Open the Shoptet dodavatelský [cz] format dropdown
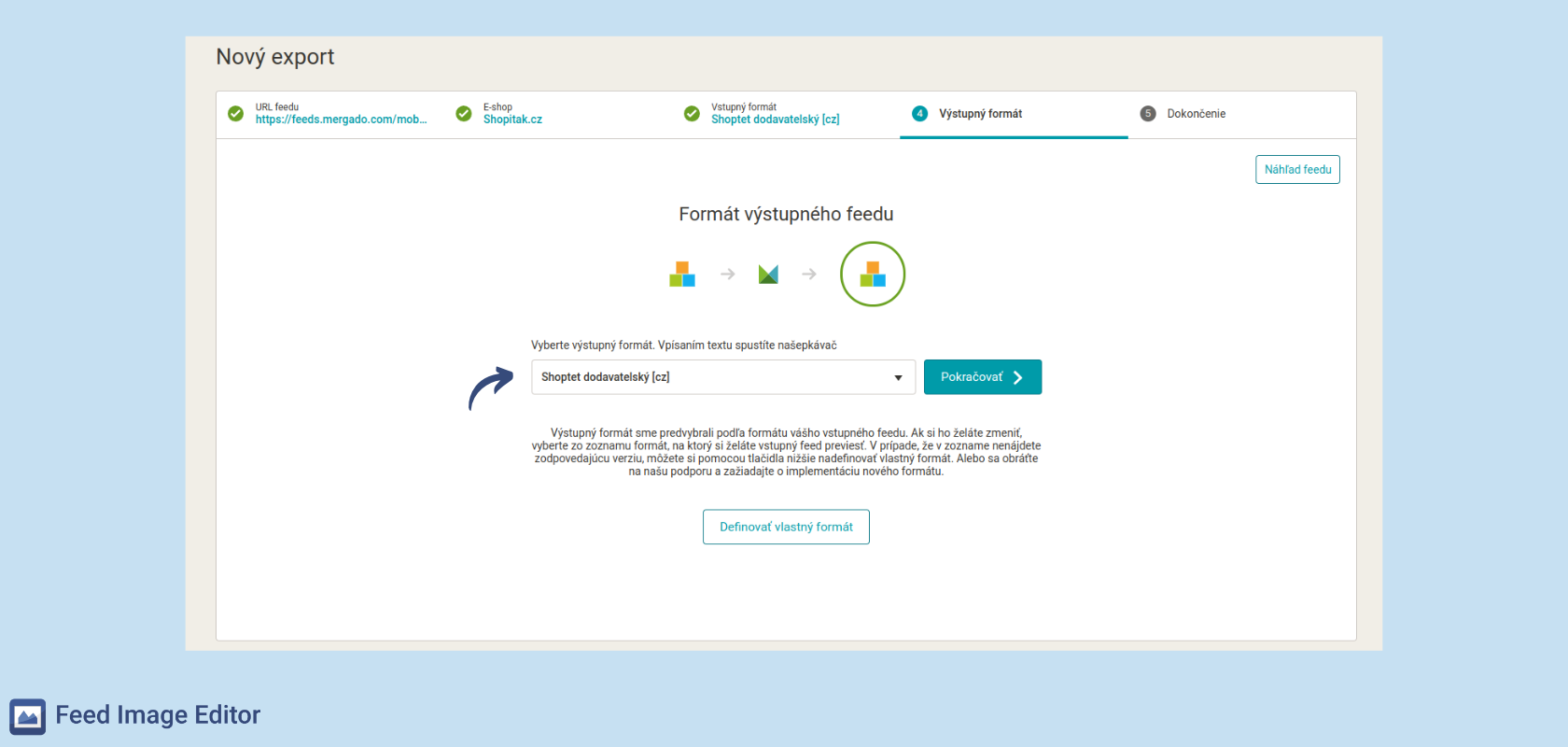 (723, 377)
